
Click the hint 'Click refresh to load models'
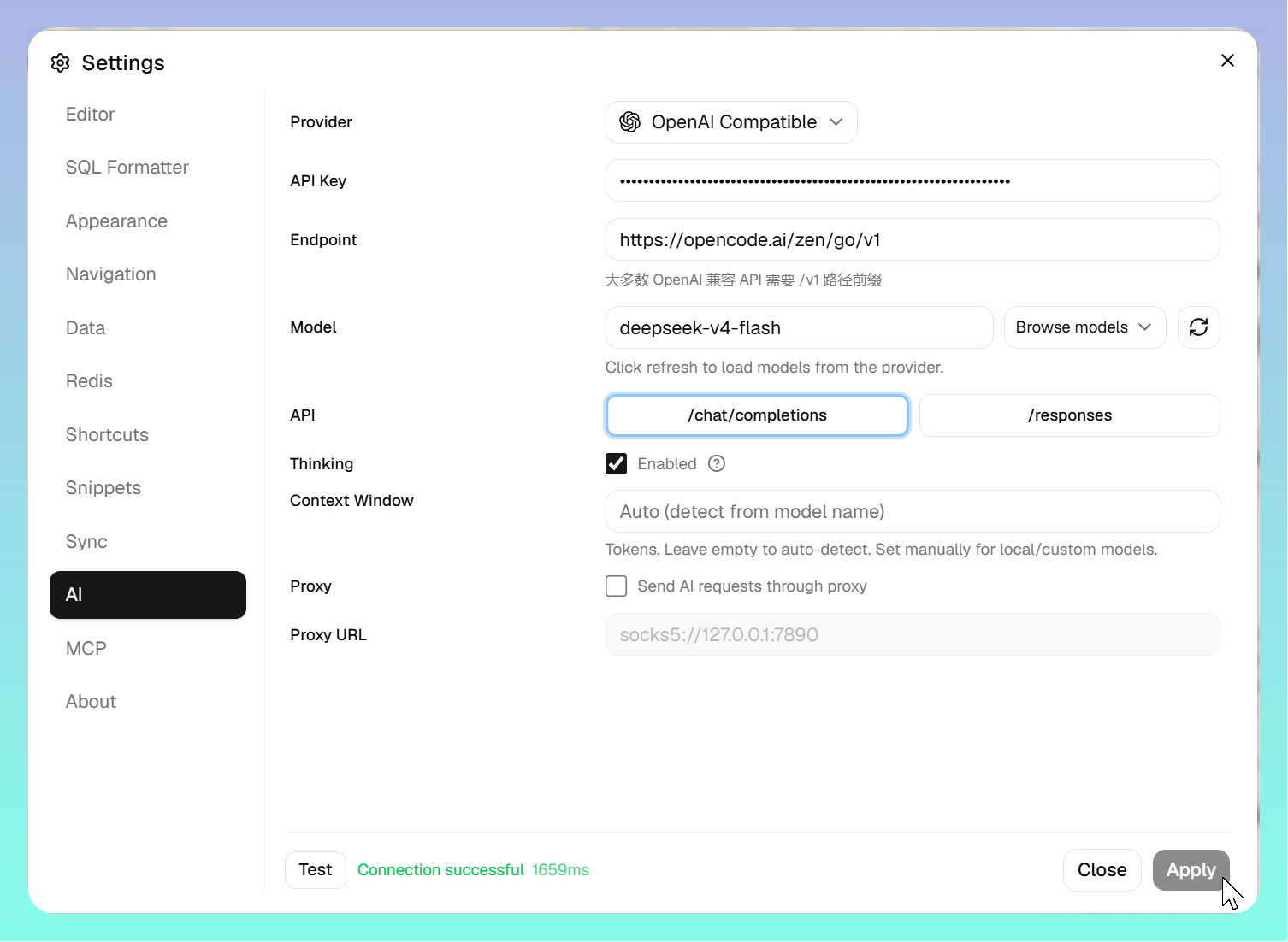tap(775, 368)
